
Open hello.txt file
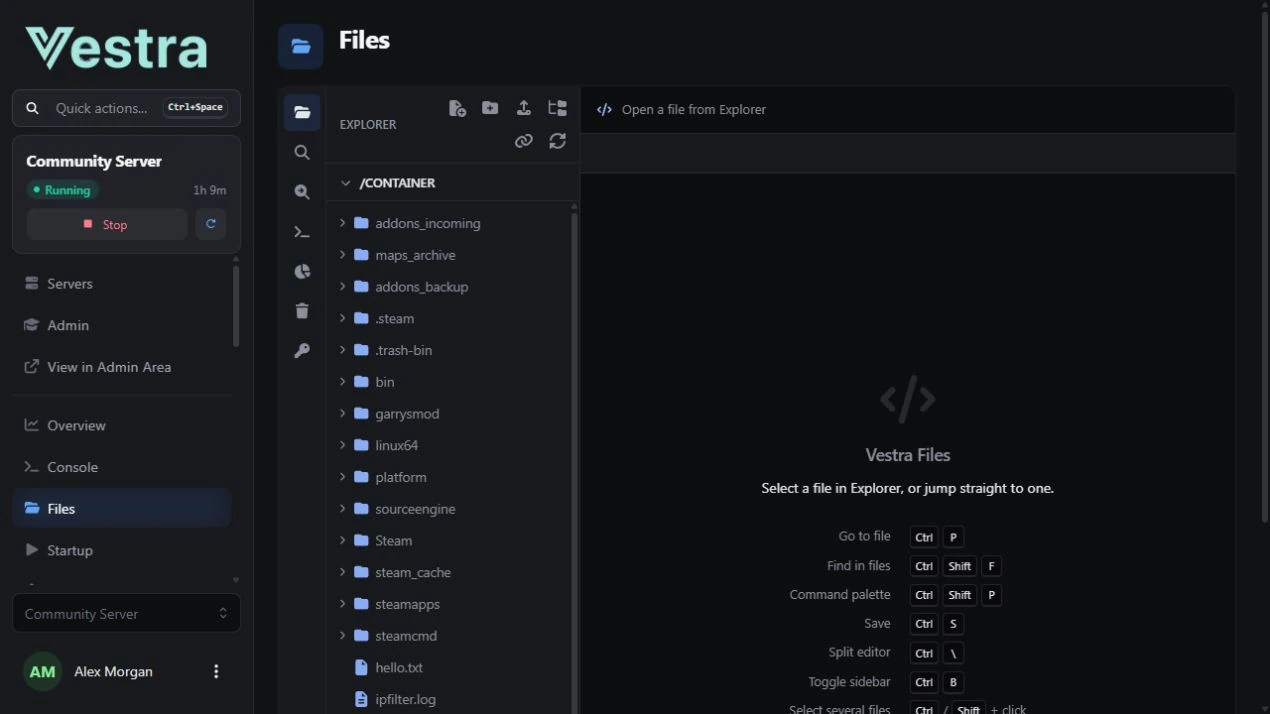coord(450,667)
